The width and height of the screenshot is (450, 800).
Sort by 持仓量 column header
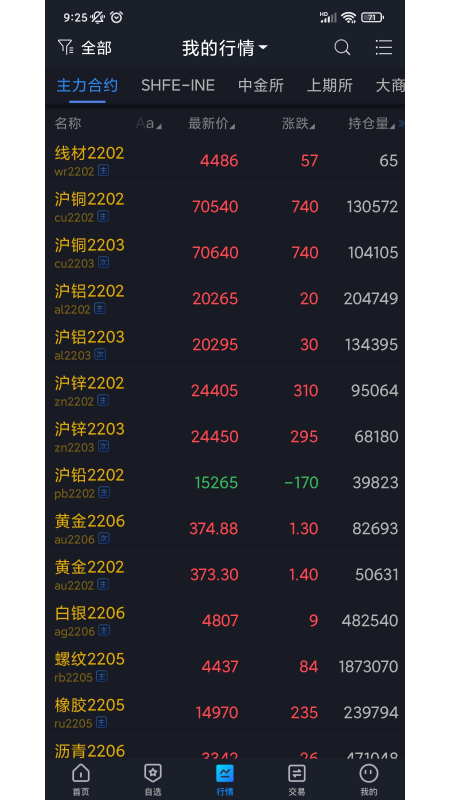[x=371, y=123]
